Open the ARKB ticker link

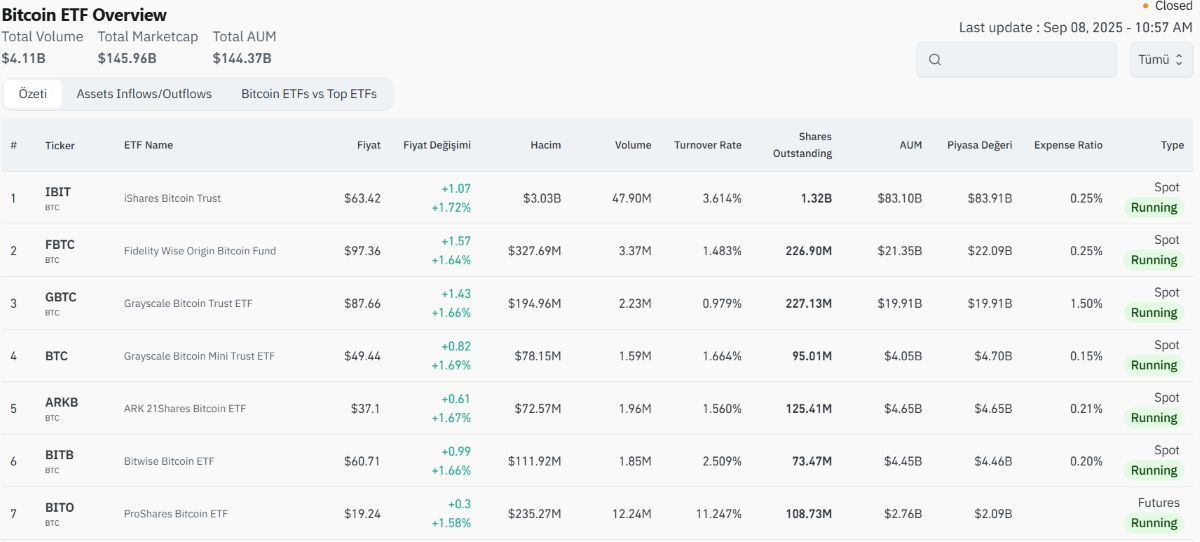point(61,402)
